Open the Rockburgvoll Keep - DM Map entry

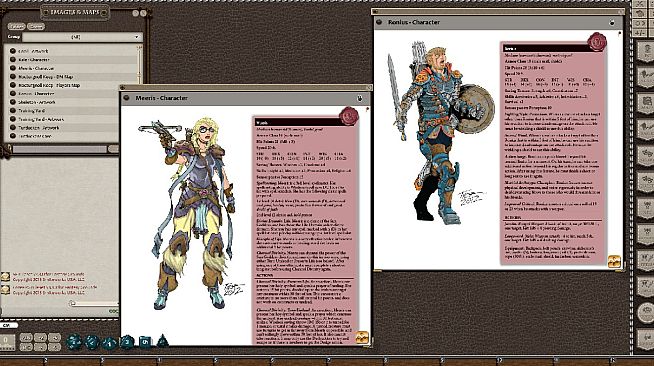pos(45,77)
